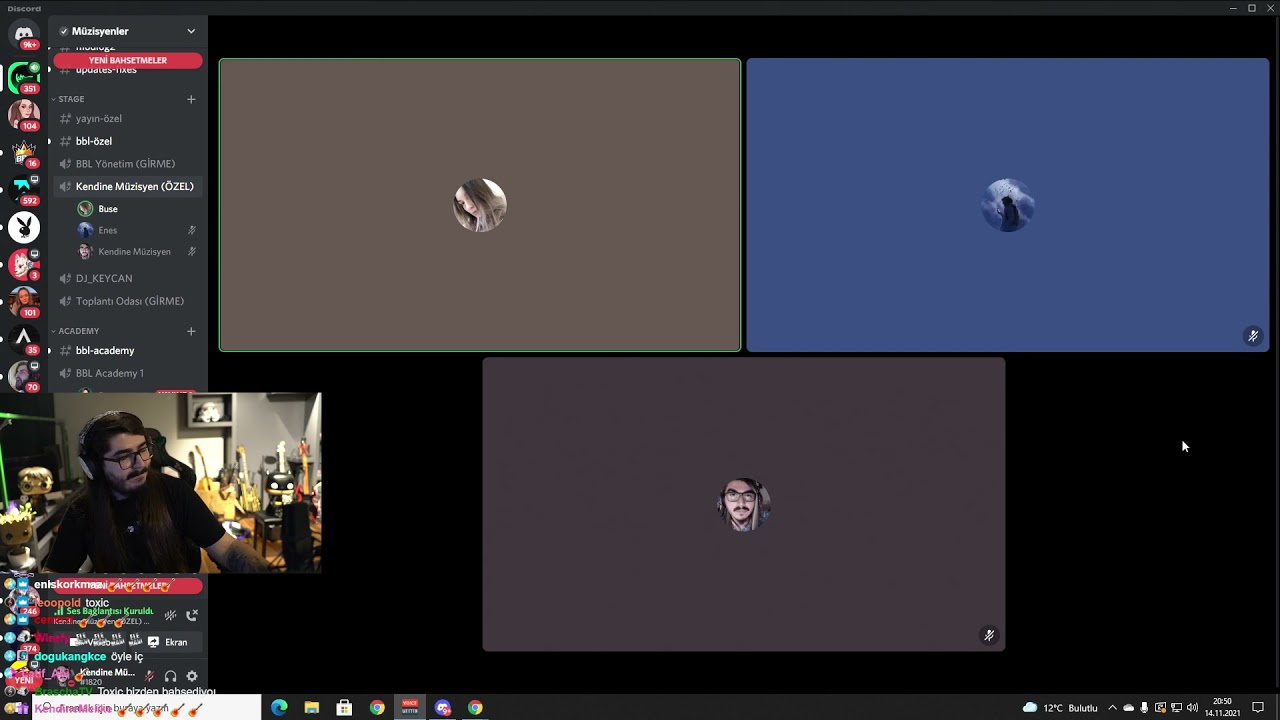1280x720 pixels.
Task: Open server with 104 notification badge
Action: tap(24, 114)
